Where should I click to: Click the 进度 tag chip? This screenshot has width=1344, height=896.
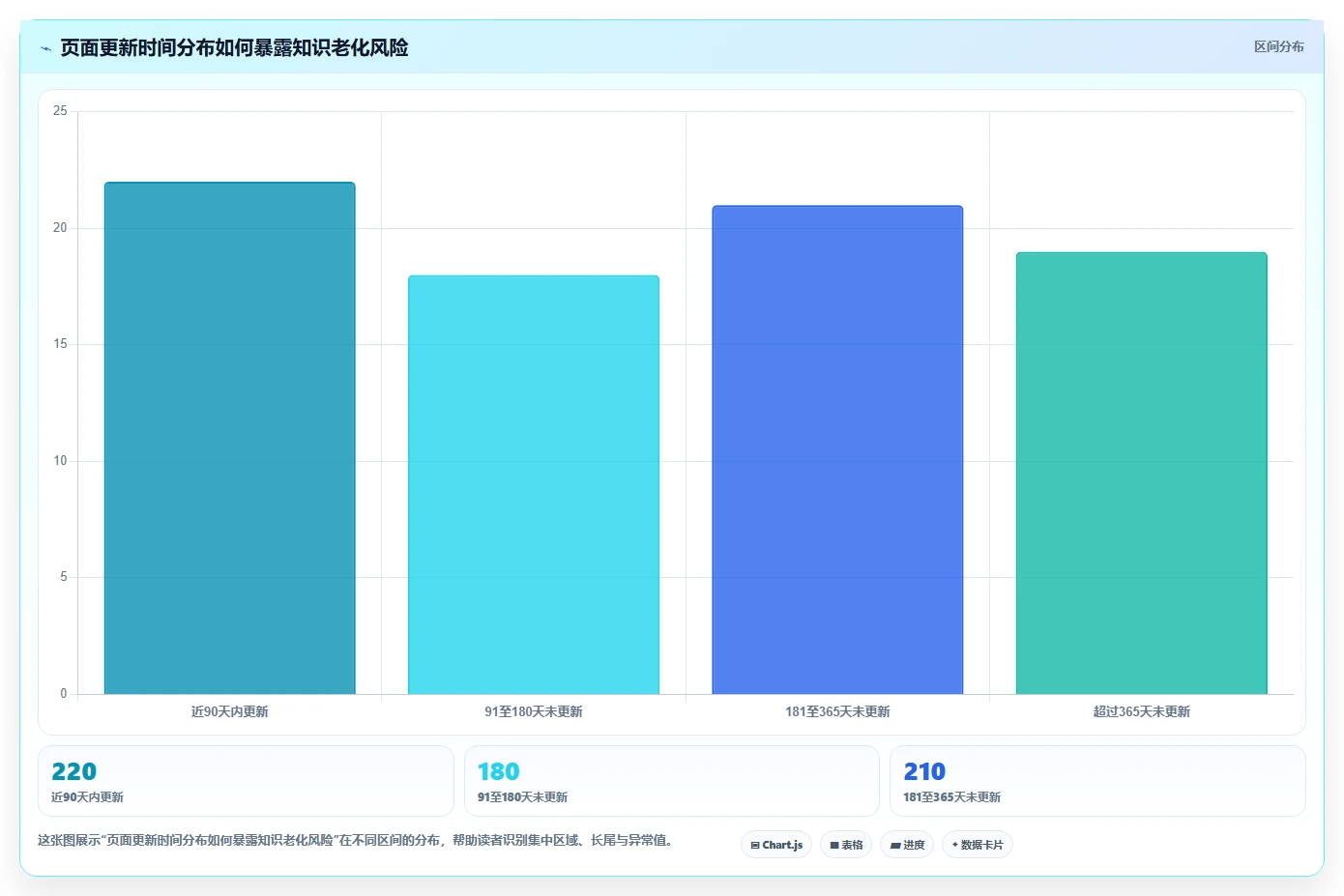click(x=907, y=845)
